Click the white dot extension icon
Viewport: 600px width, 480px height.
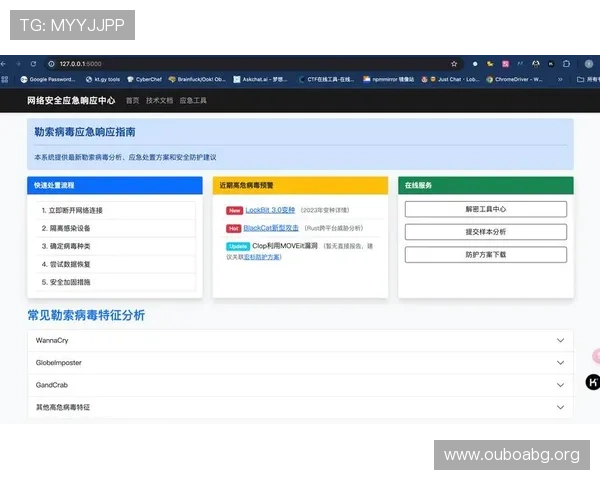click(475, 64)
